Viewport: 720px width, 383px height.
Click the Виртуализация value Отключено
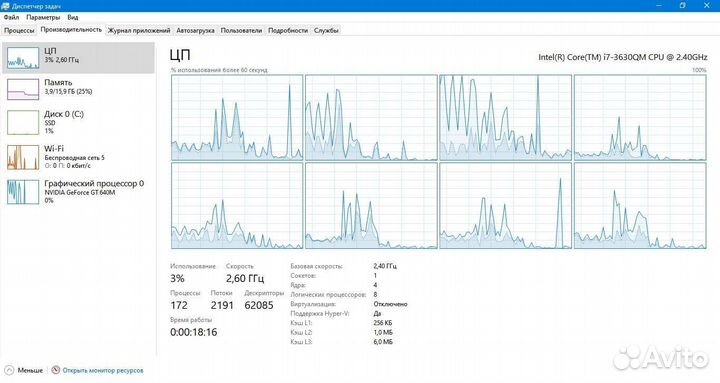pyautogui.click(x=390, y=304)
